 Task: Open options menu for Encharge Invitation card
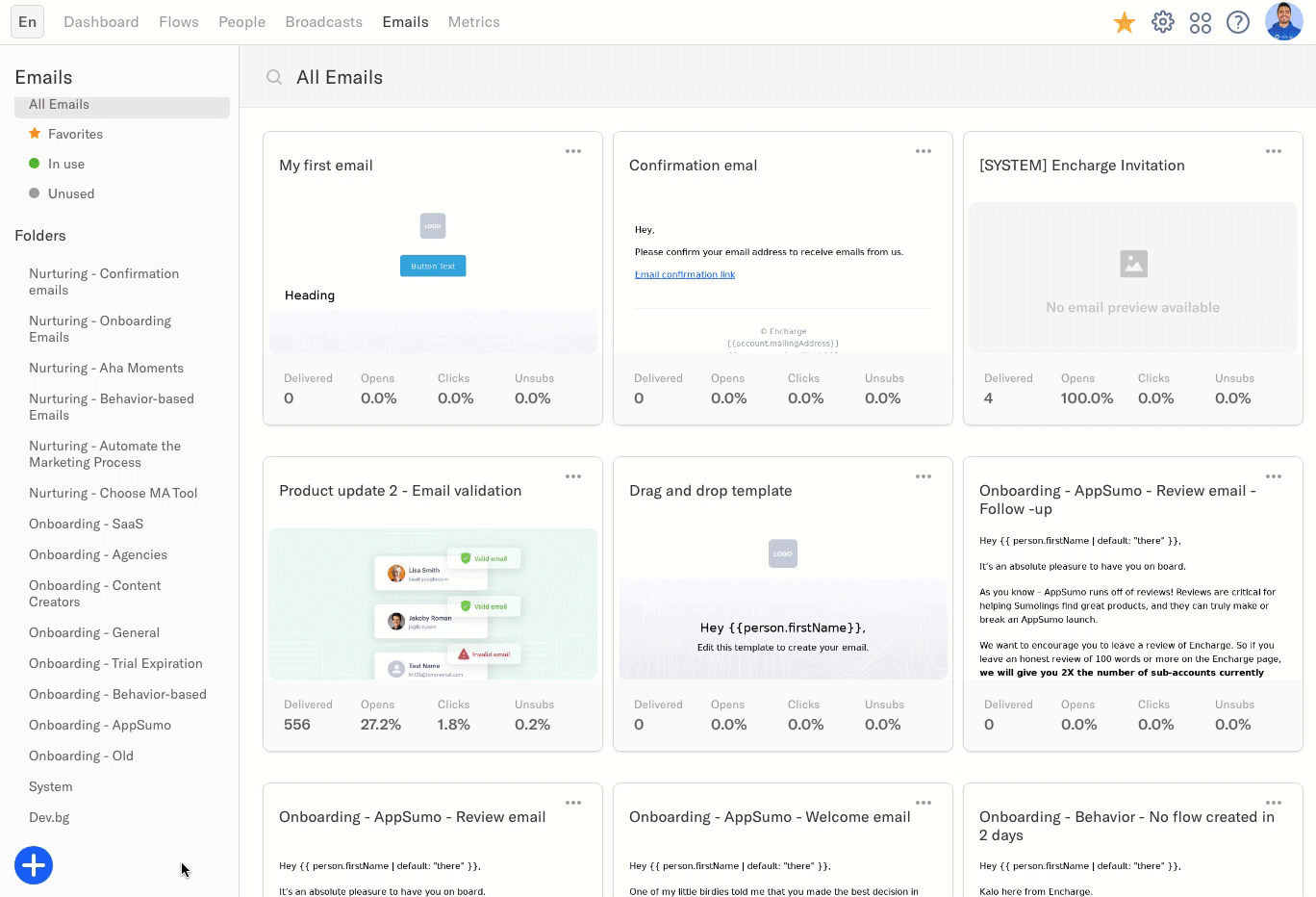click(x=1274, y=151)
